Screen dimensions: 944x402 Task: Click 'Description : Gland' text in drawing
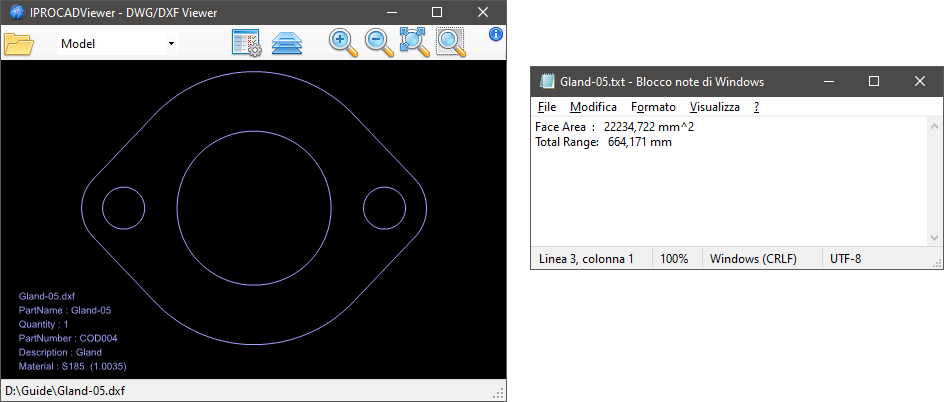click(x=60, y=352)
